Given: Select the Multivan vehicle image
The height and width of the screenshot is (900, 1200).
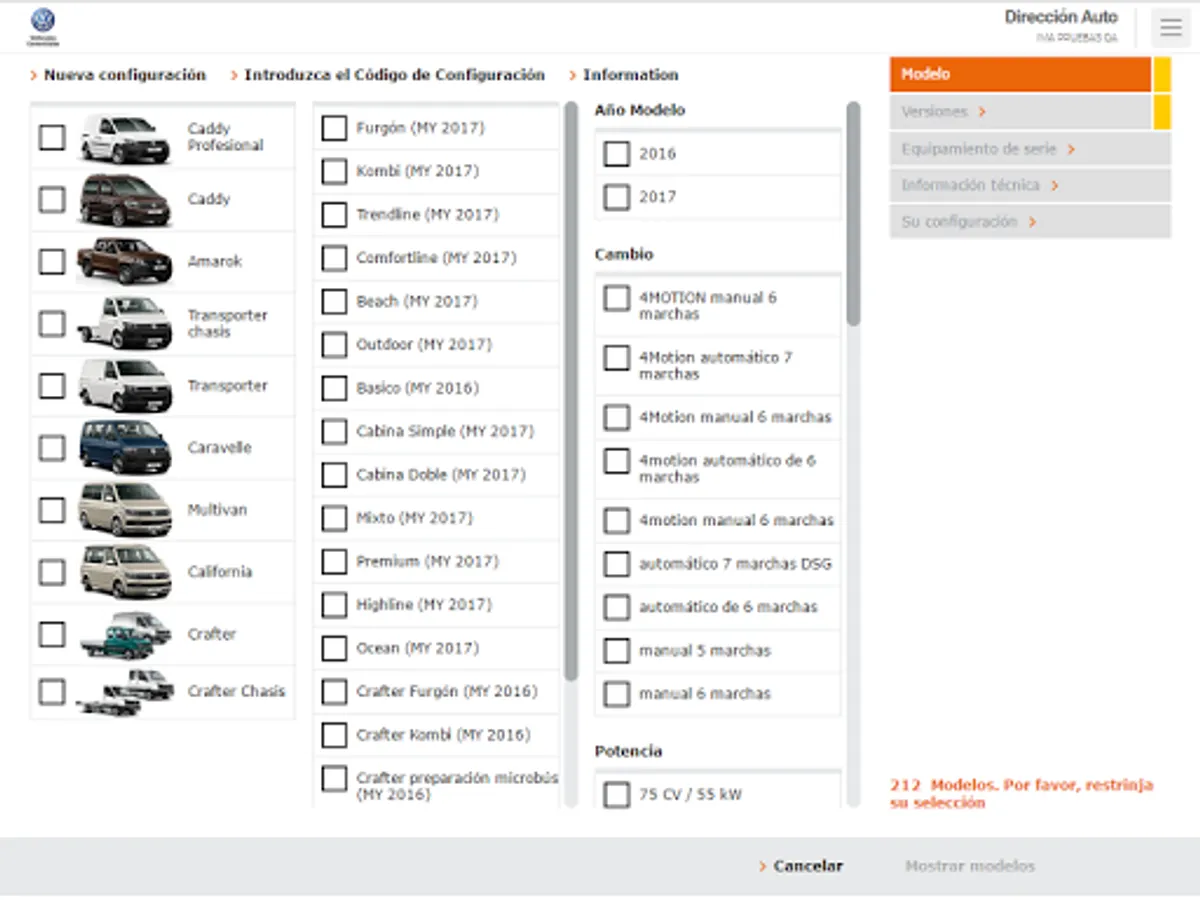Looking at the screenshot, I should click(125, 510).
